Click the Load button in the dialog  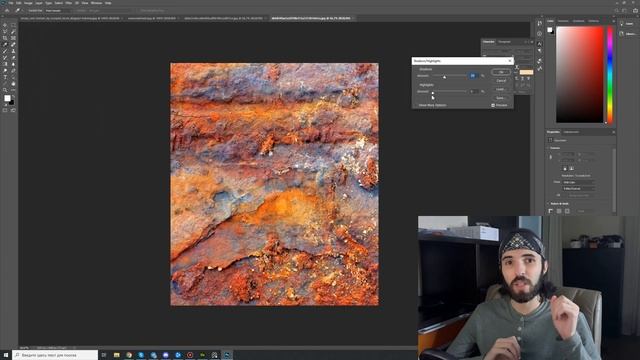(x=501, y=89)
